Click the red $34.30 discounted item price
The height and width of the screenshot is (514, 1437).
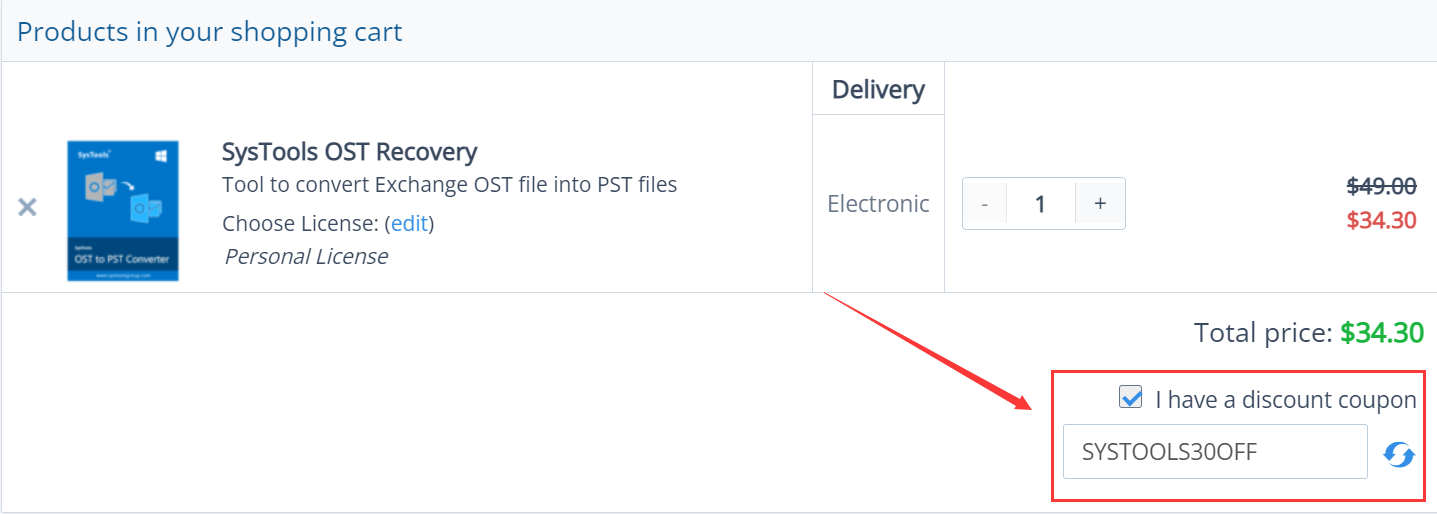coord(1382,220)
